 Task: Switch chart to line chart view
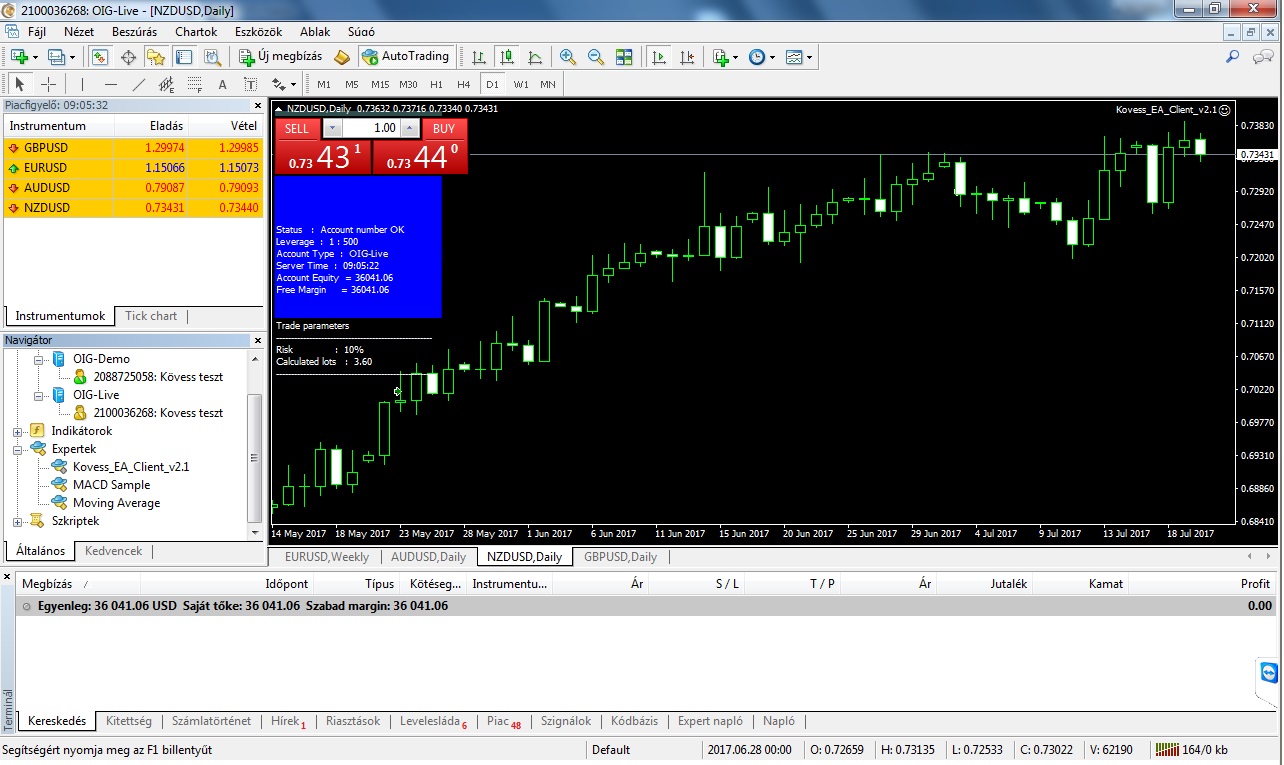point(535,57)
